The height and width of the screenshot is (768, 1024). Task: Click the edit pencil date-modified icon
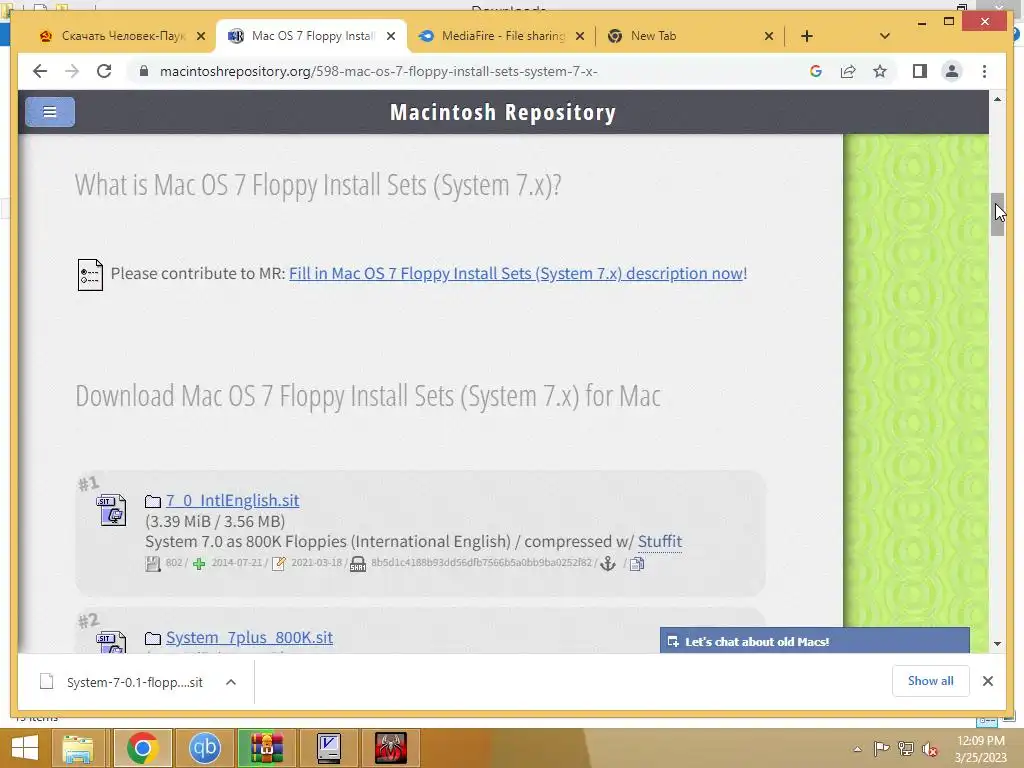[x=279, y=564]
